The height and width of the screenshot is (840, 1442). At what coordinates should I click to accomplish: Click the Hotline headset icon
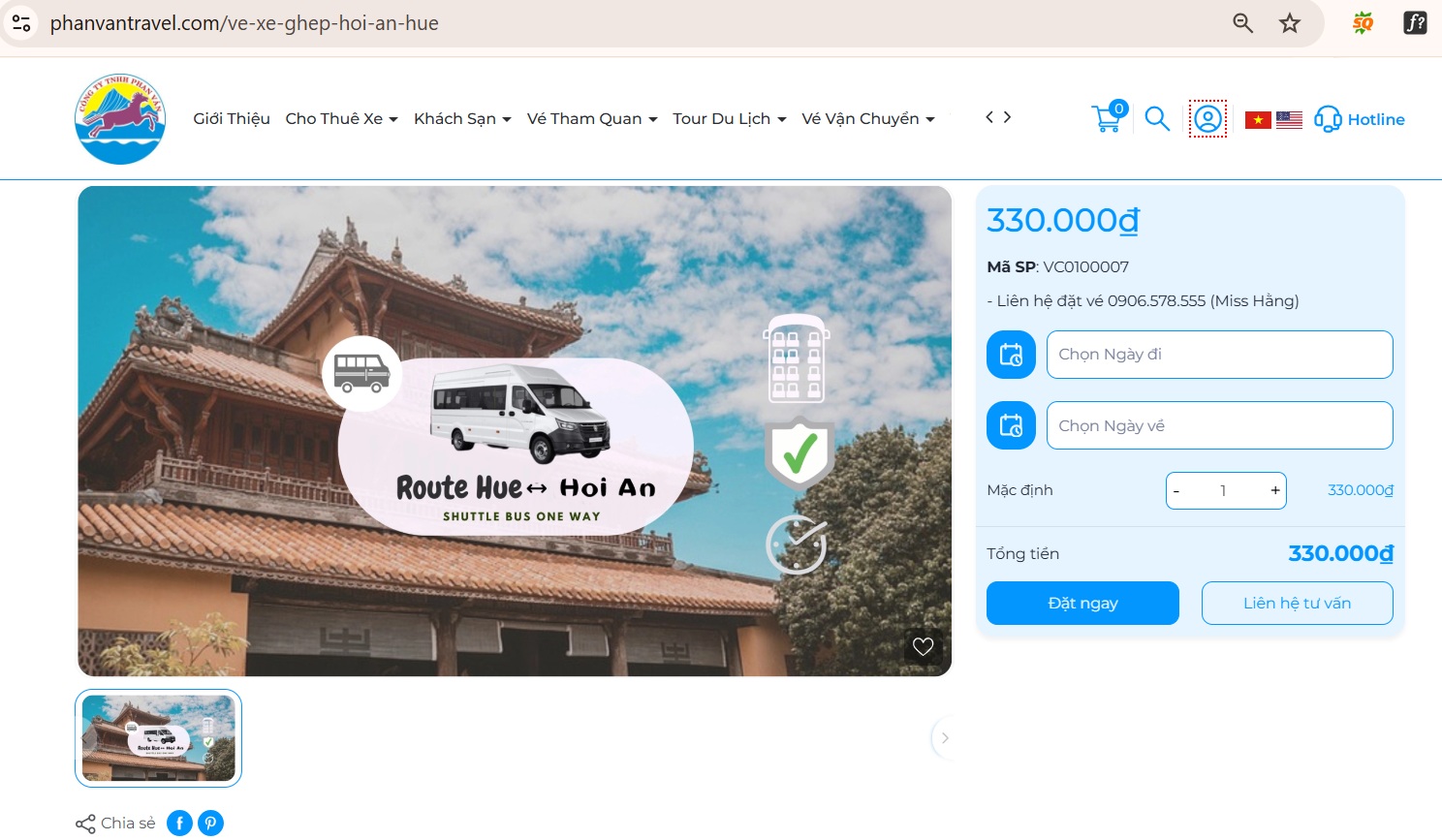point(1329,119)
